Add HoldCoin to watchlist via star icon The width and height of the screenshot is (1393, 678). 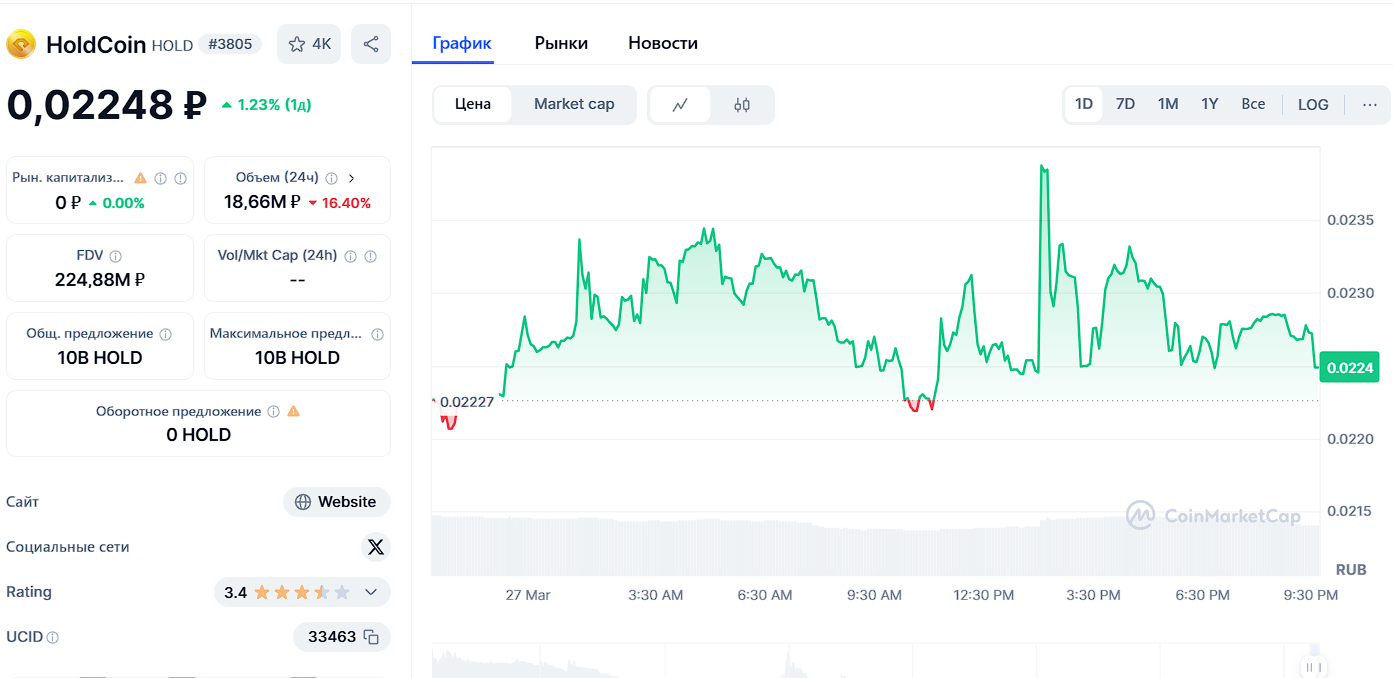pos(296,44)
